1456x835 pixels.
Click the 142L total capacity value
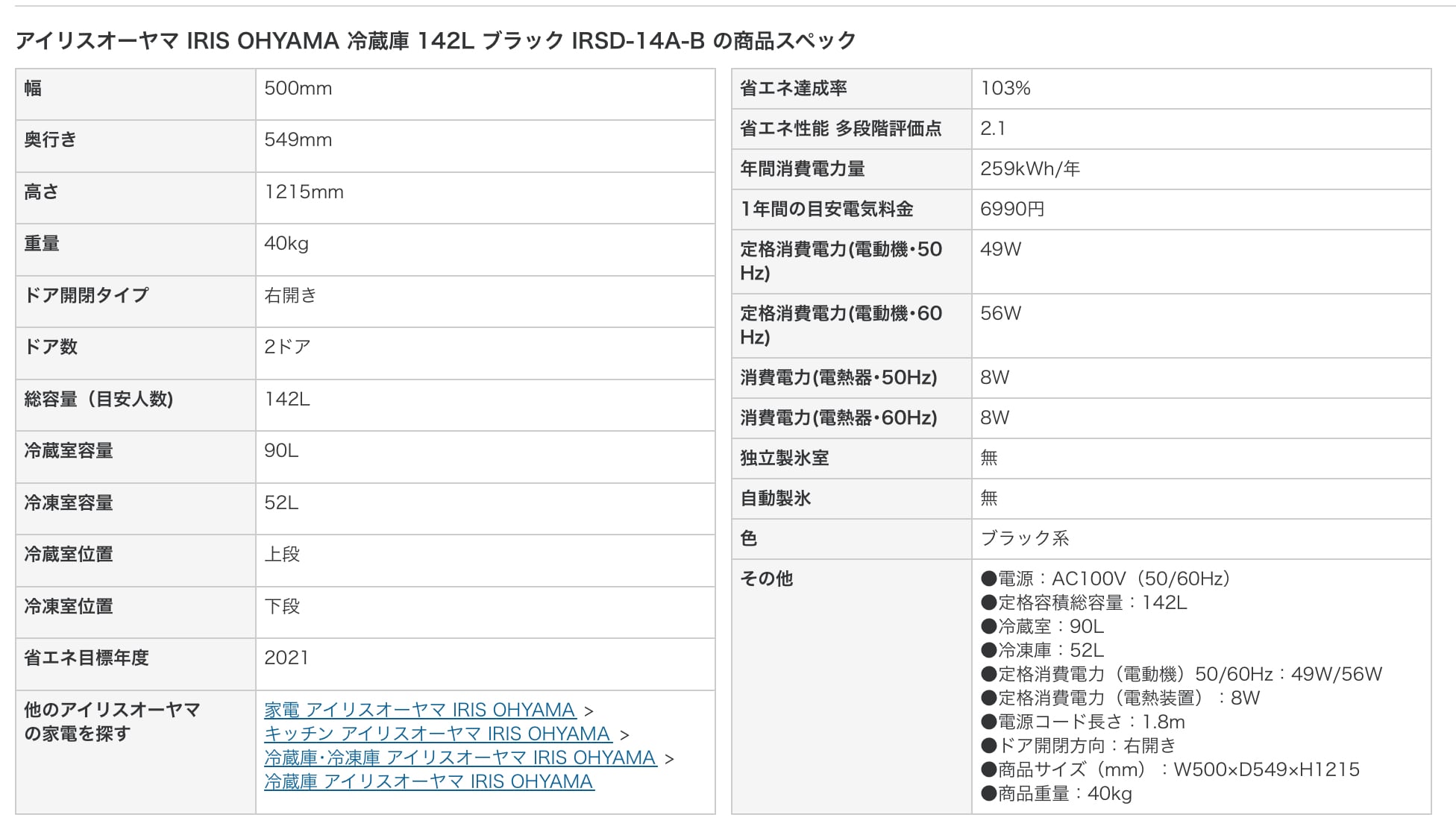[287, 399]
